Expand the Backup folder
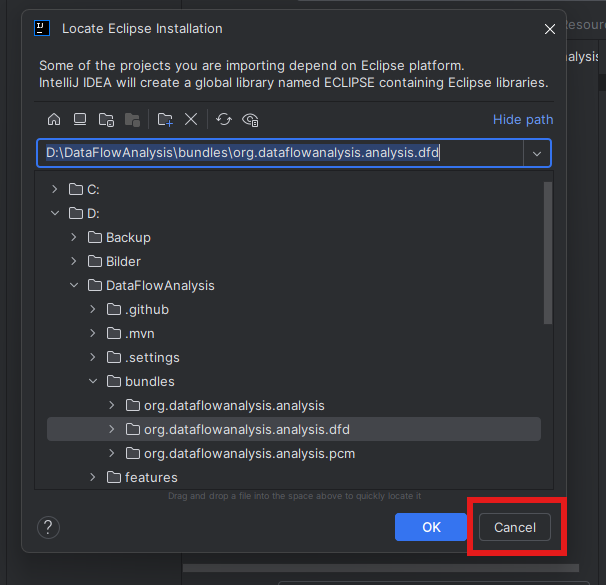606x585 pixels. tap(73, 237)
